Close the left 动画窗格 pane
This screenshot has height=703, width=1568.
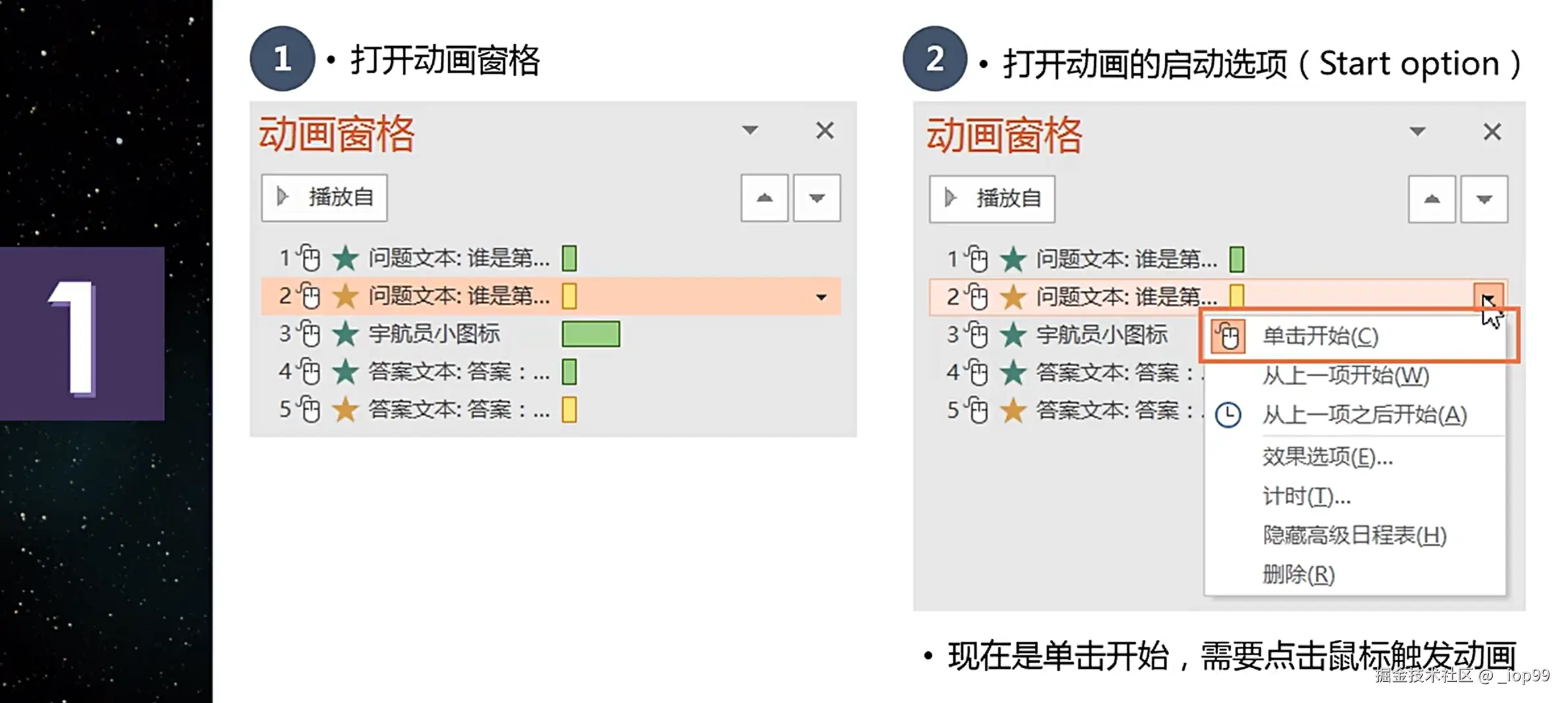tap(825, 130)
